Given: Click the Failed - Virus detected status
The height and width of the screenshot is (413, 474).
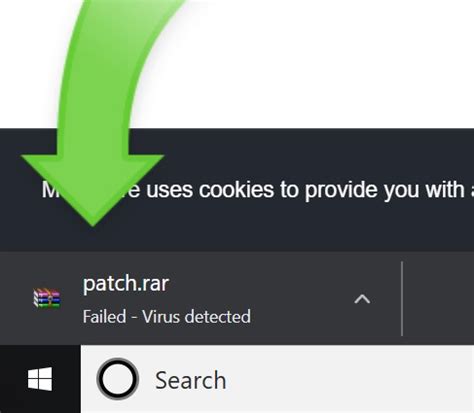Looking at the screenshot, I should 167,316.
